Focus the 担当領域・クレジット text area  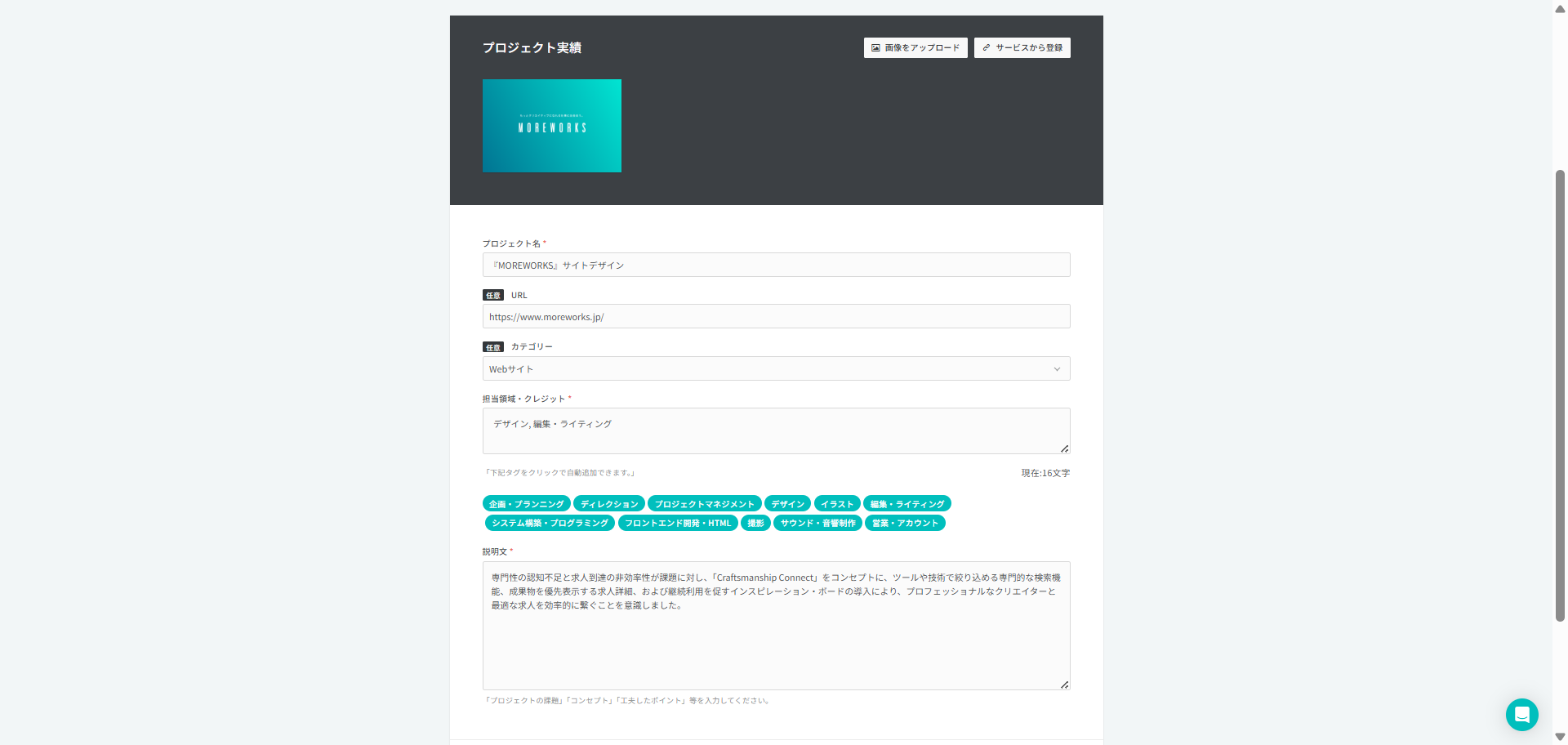[776, 430]
